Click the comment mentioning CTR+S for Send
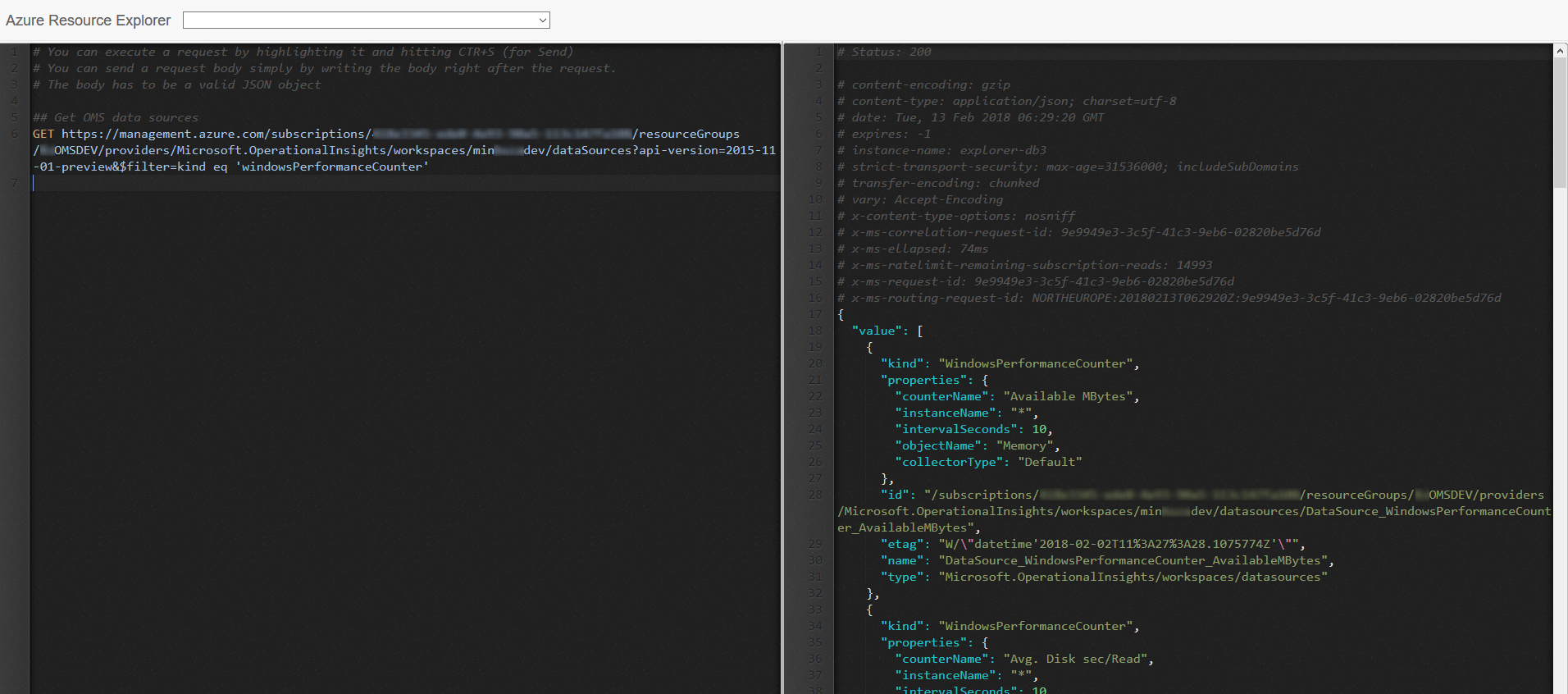 coord(303,52)
